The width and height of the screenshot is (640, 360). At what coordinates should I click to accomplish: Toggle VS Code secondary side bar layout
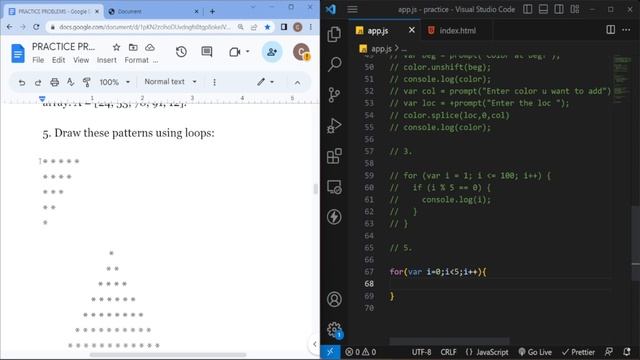(559, 9)
